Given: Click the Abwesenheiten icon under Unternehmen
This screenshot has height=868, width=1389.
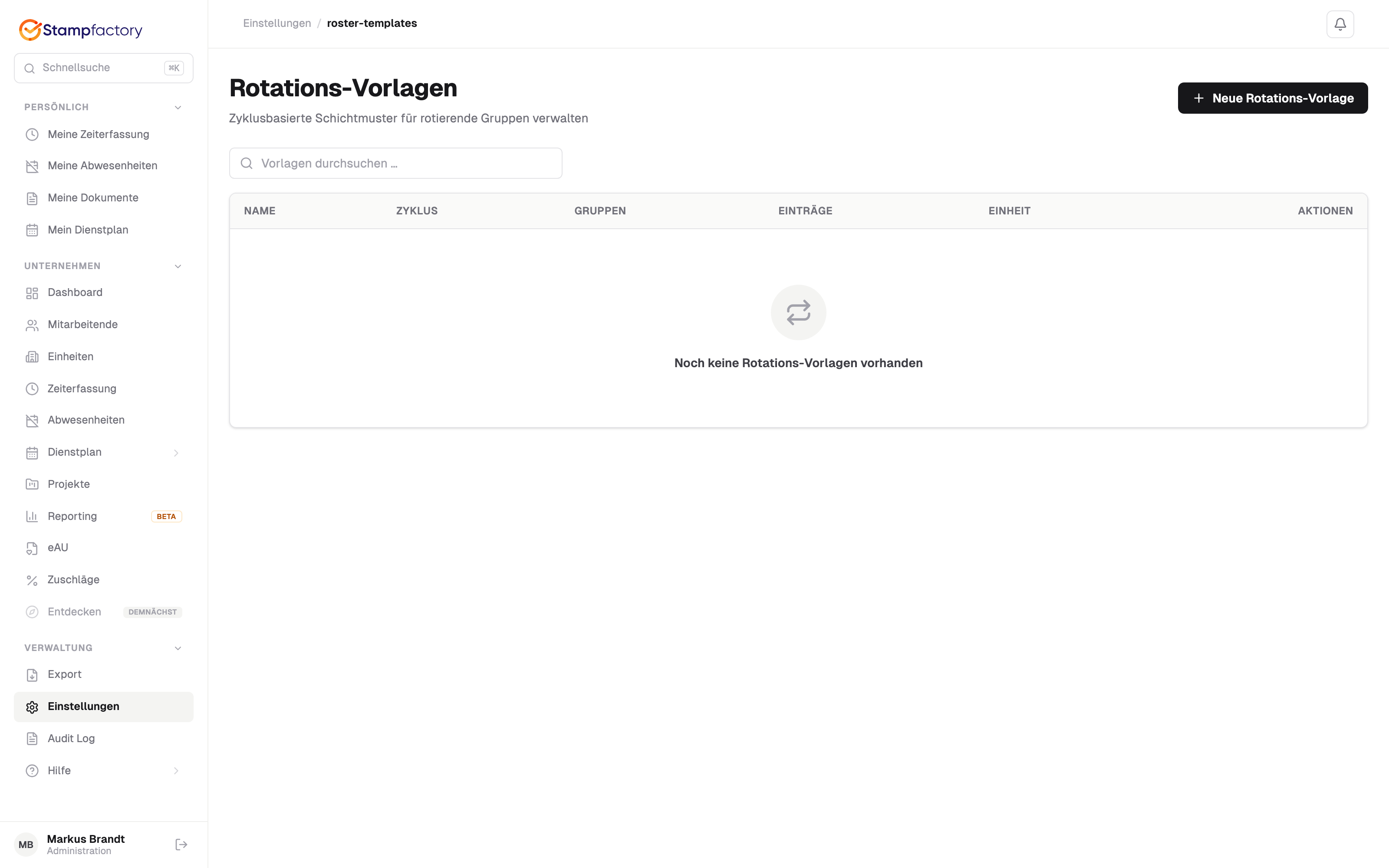Looking at the screenshot, I should tap(32, 420).
